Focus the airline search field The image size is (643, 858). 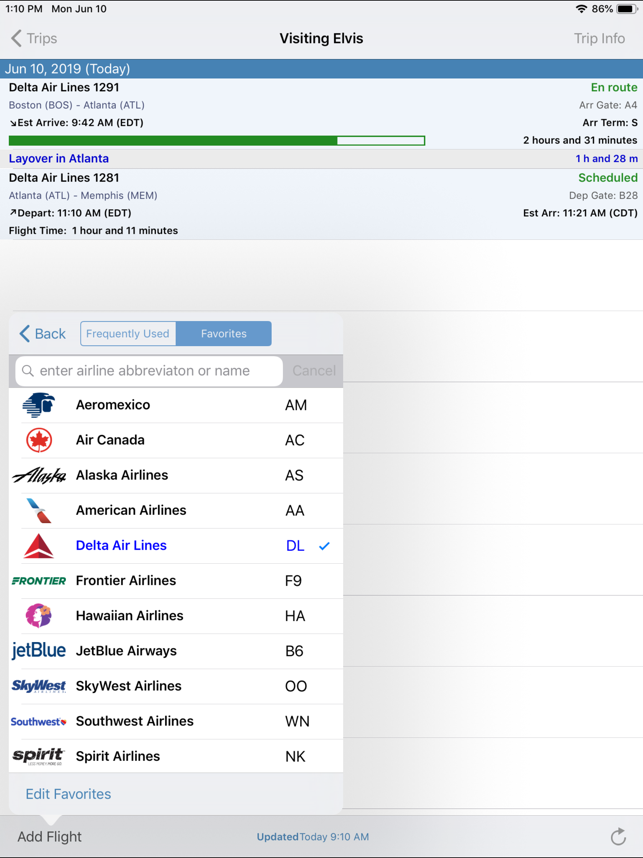(x=149, y=371)
